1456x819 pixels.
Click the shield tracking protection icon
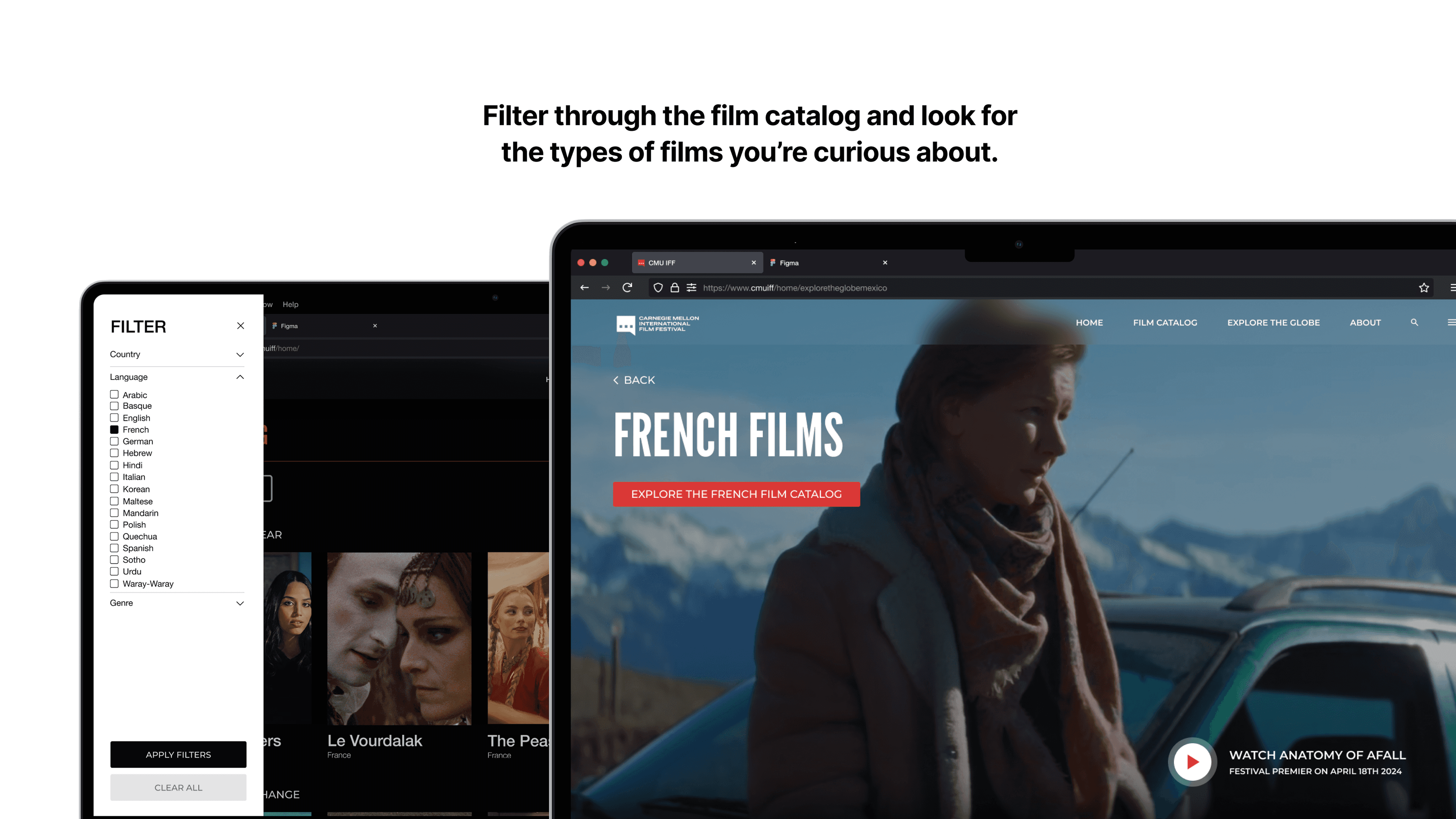click(658, 288)
